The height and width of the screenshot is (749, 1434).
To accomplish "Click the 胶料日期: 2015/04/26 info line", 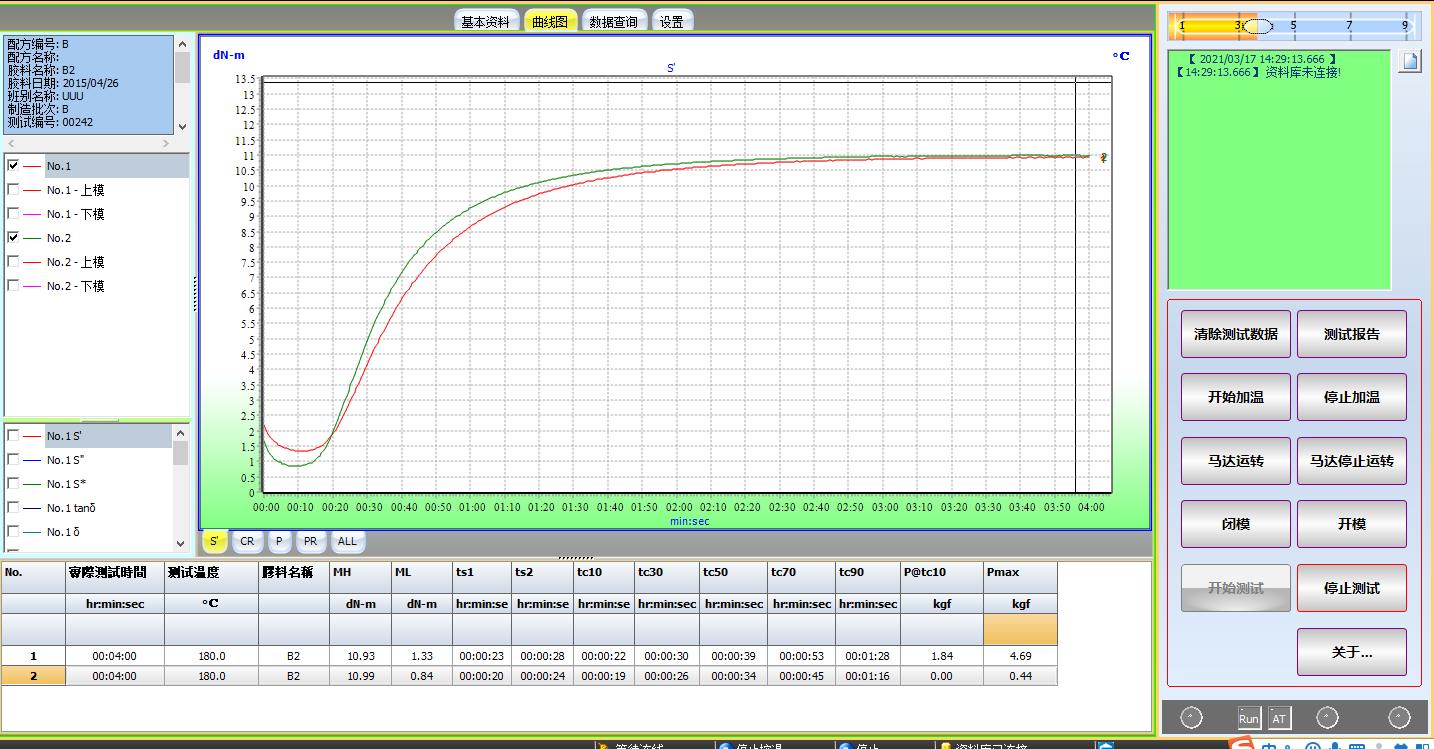I will [x=62, y=83].
